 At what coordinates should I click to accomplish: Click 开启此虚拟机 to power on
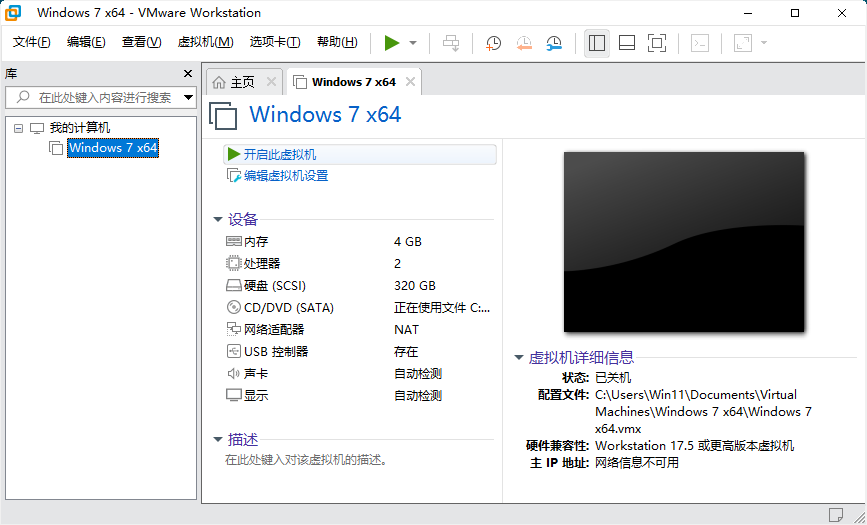tap(360, 154)
